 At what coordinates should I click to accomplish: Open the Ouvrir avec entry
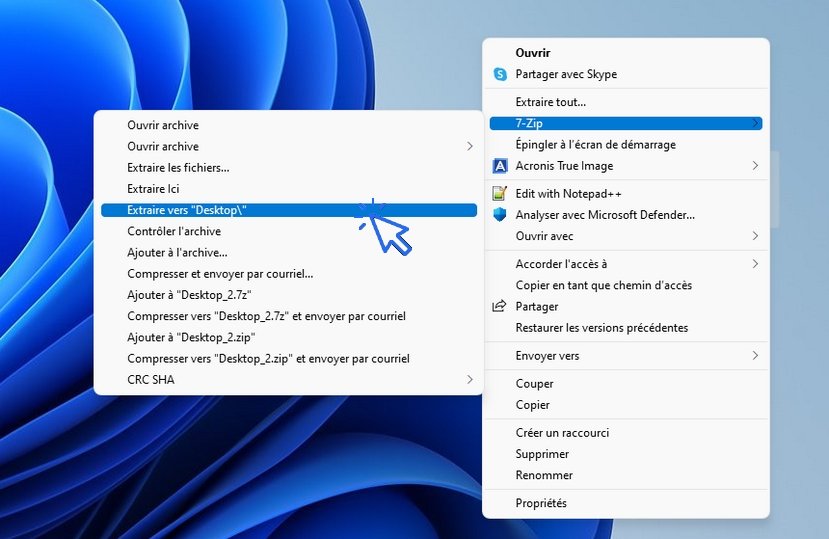tap(625, 236)
